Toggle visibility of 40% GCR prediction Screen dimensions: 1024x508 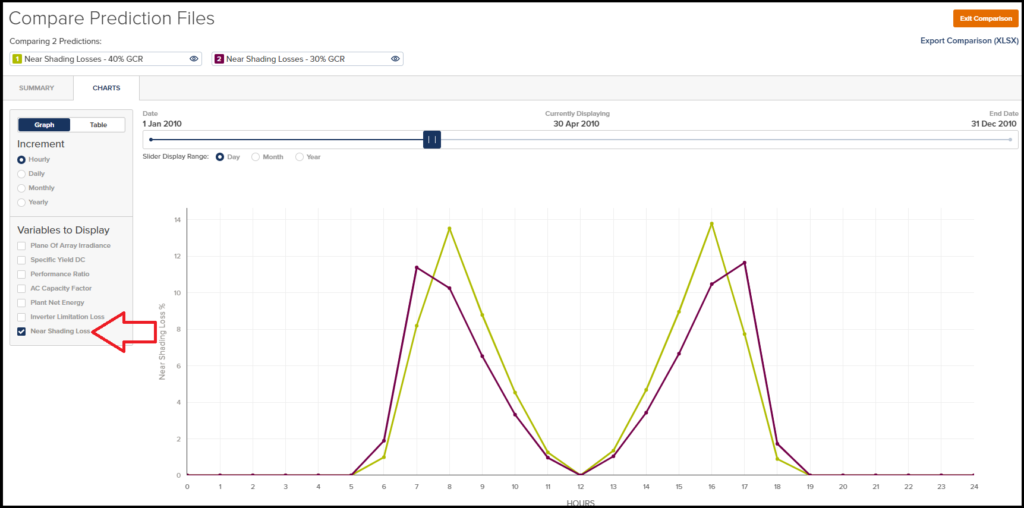(x=194, y=59)
